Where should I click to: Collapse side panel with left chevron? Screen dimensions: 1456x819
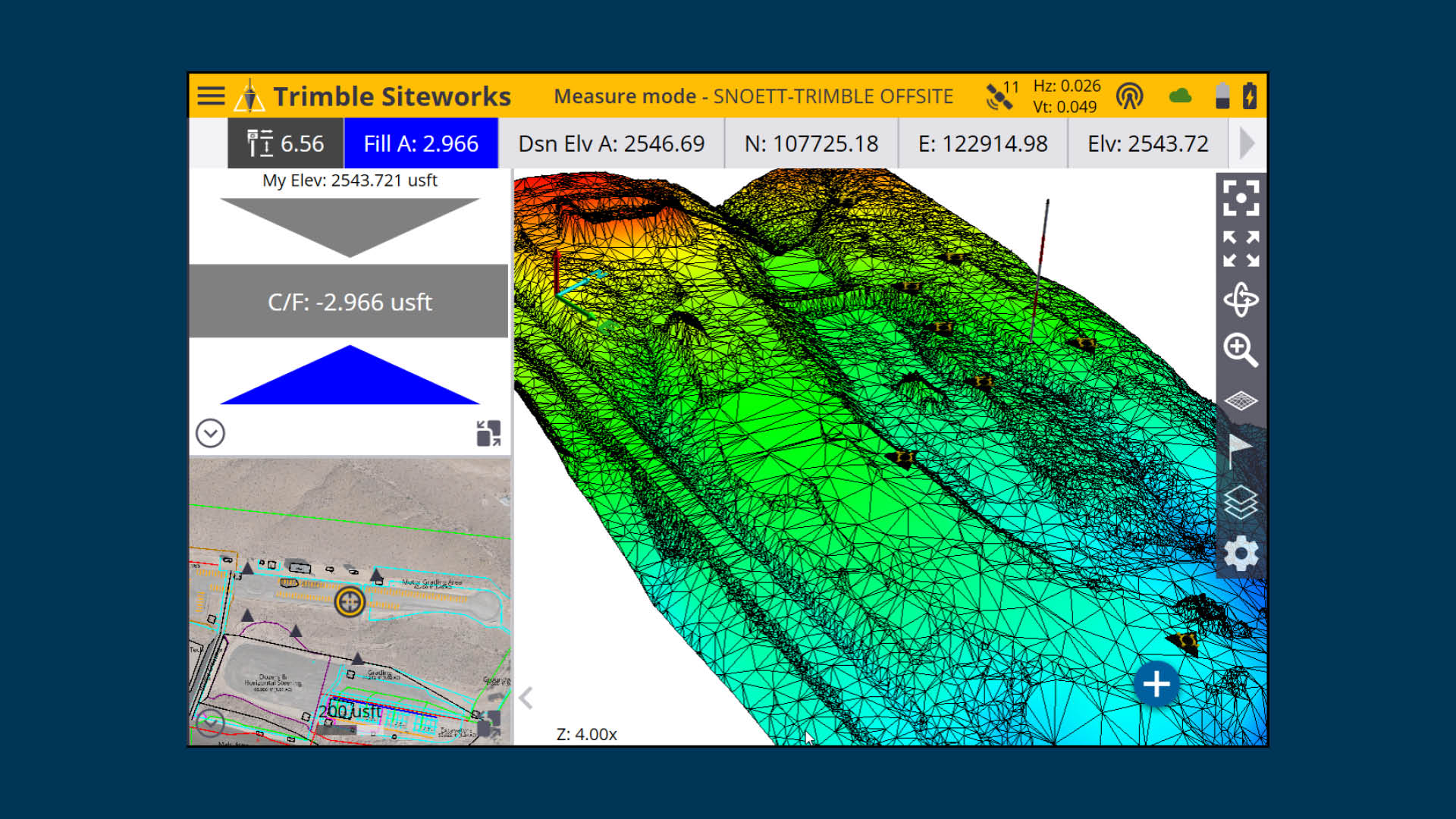[x=526, y=698]
